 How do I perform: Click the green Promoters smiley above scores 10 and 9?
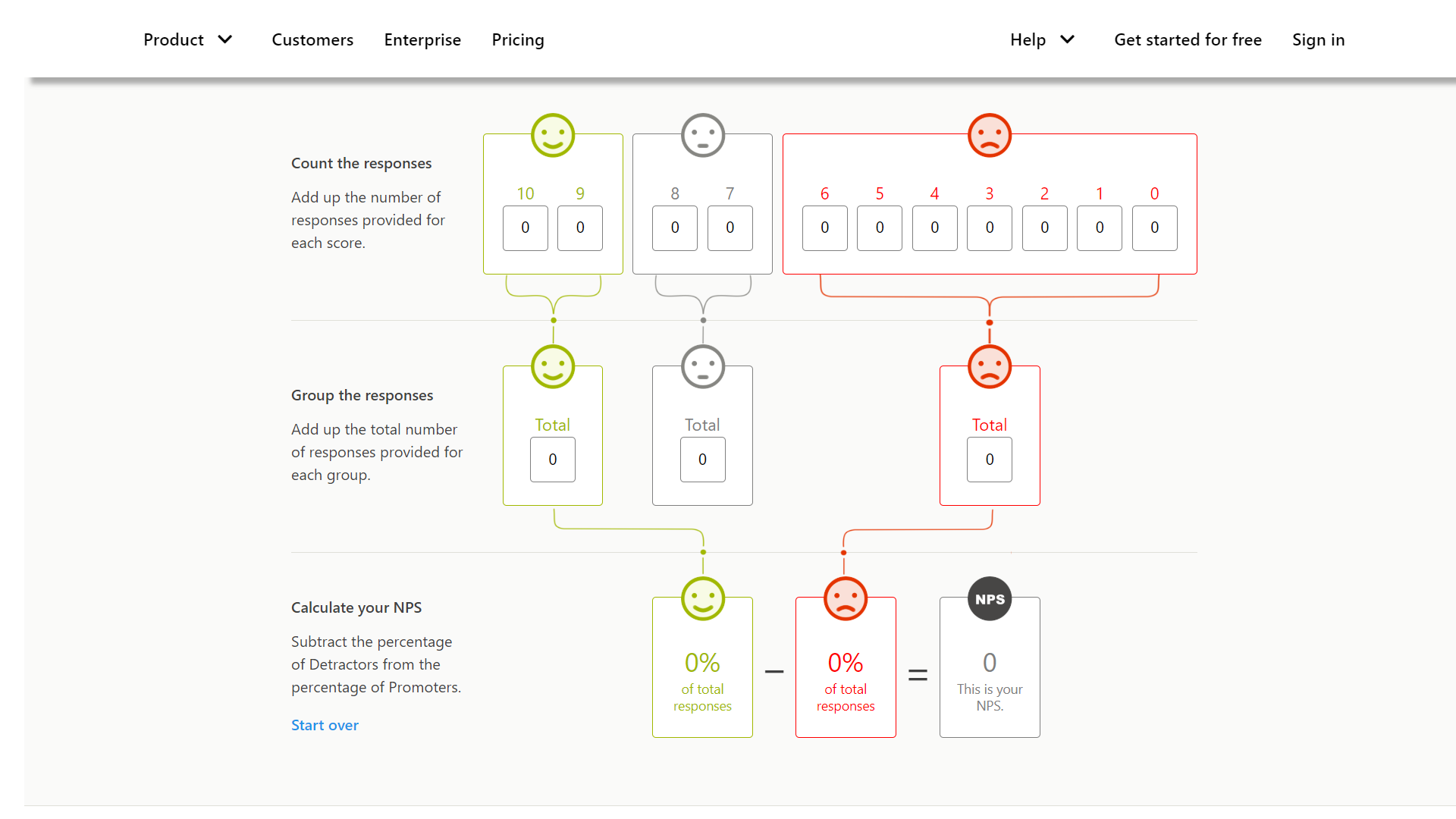553,136
